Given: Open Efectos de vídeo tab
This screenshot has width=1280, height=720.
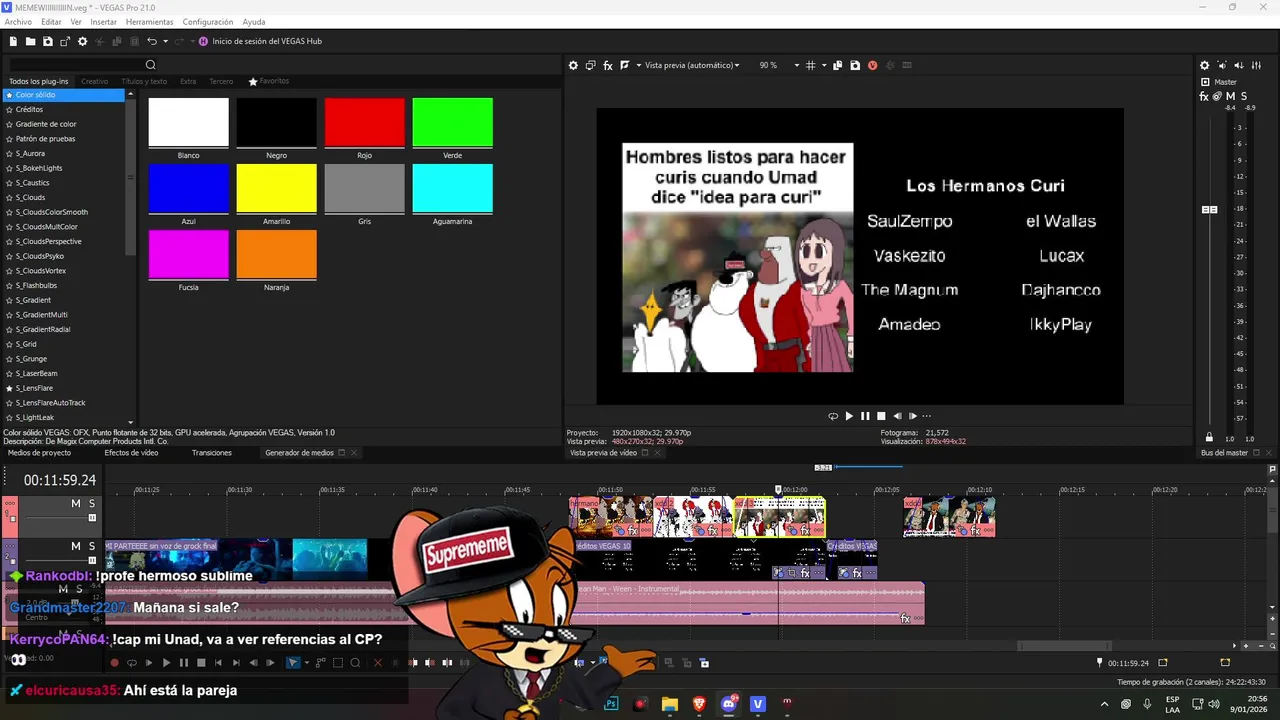Looking at the screenshot, I should (x=131, y=453).
